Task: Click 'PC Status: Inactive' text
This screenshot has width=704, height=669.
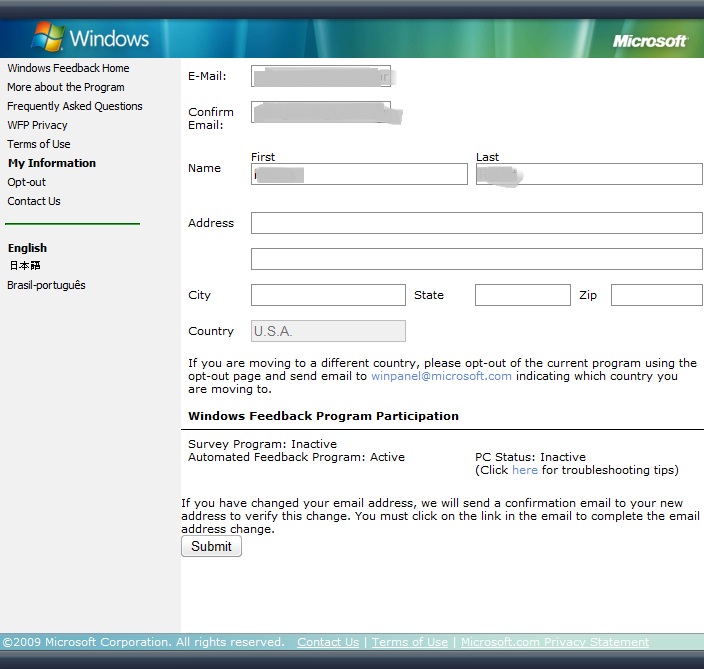Action: tap(530, 457)
